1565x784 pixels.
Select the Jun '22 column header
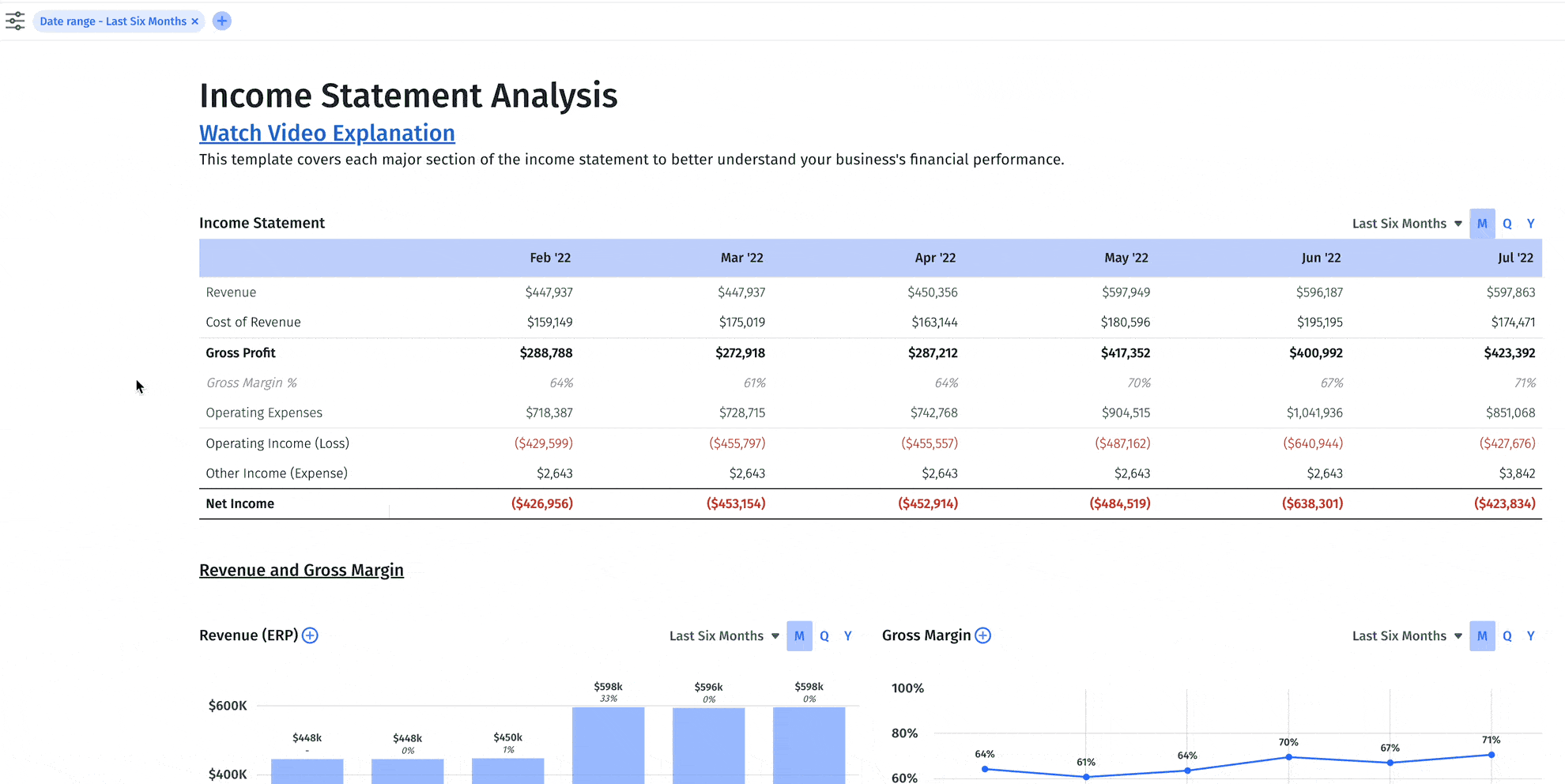tap(1321, 258)
